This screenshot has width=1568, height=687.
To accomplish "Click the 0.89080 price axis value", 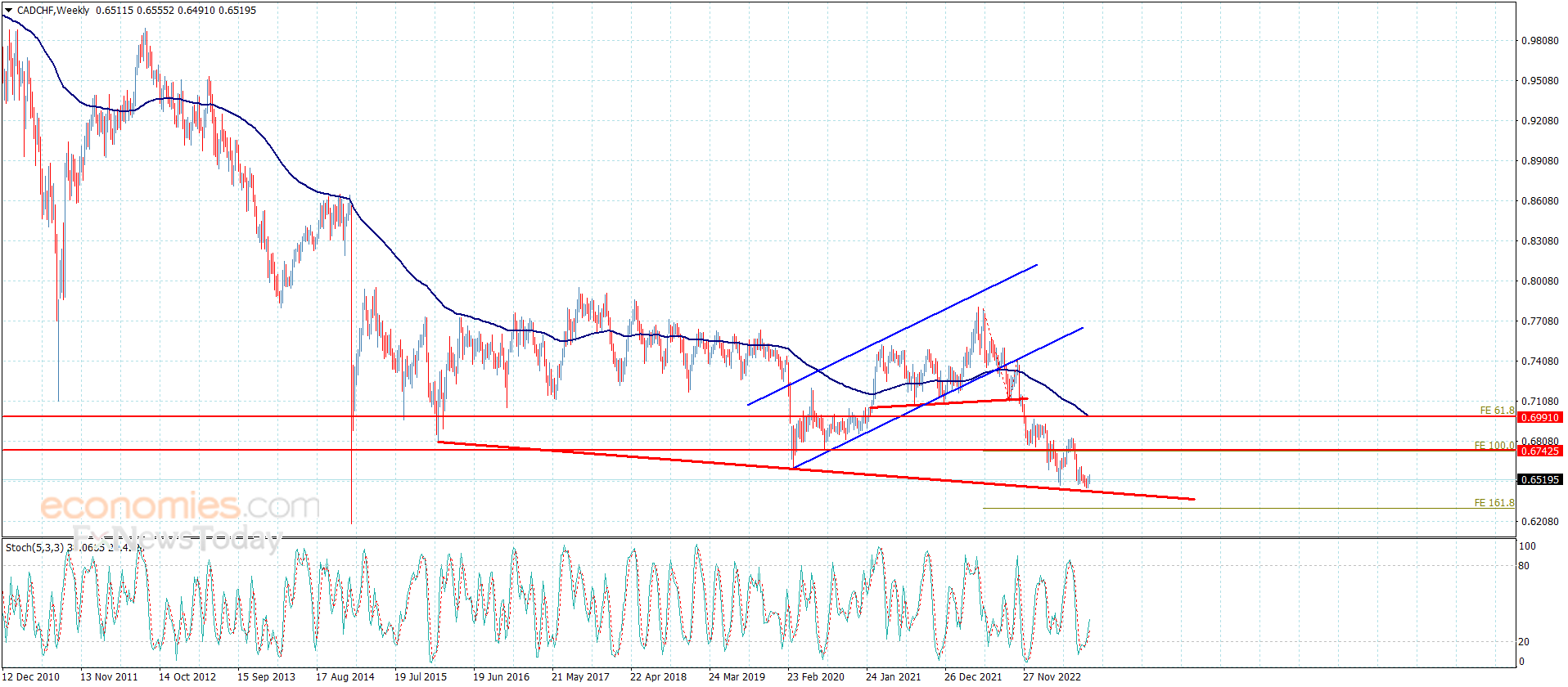I will pos(1539,161).
